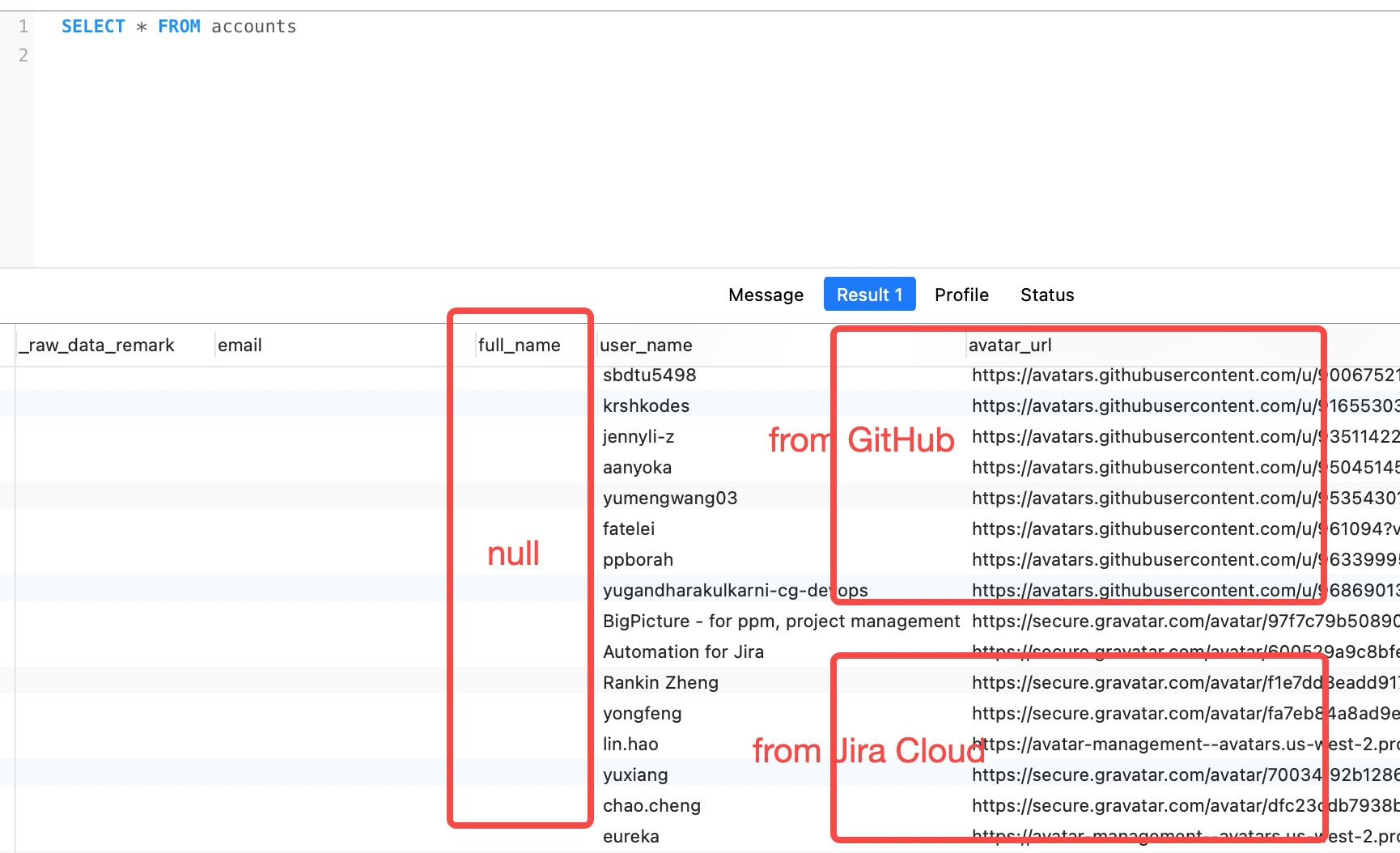This screenshot has height=853, width=1400.
Task: Sort results by the user_name column header
Action: click(x=647, y=344)
